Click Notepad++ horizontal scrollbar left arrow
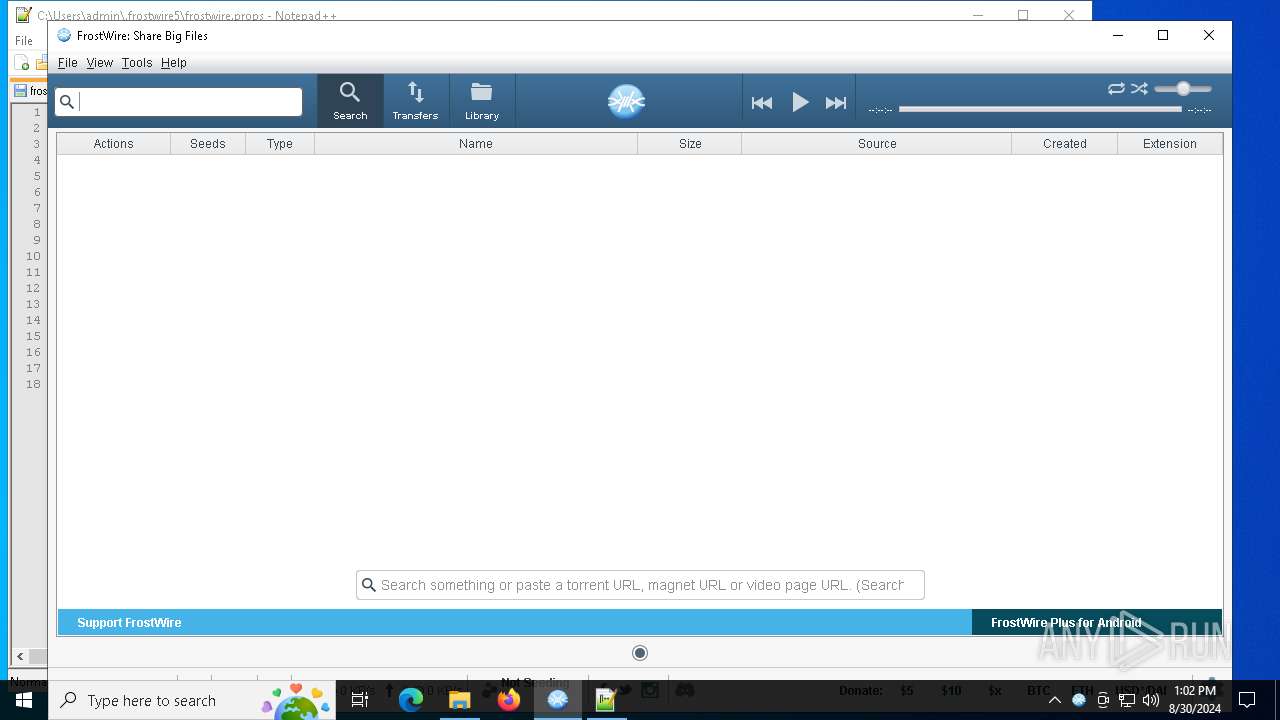The image size is (1280, 720). [x=19, y=657]
